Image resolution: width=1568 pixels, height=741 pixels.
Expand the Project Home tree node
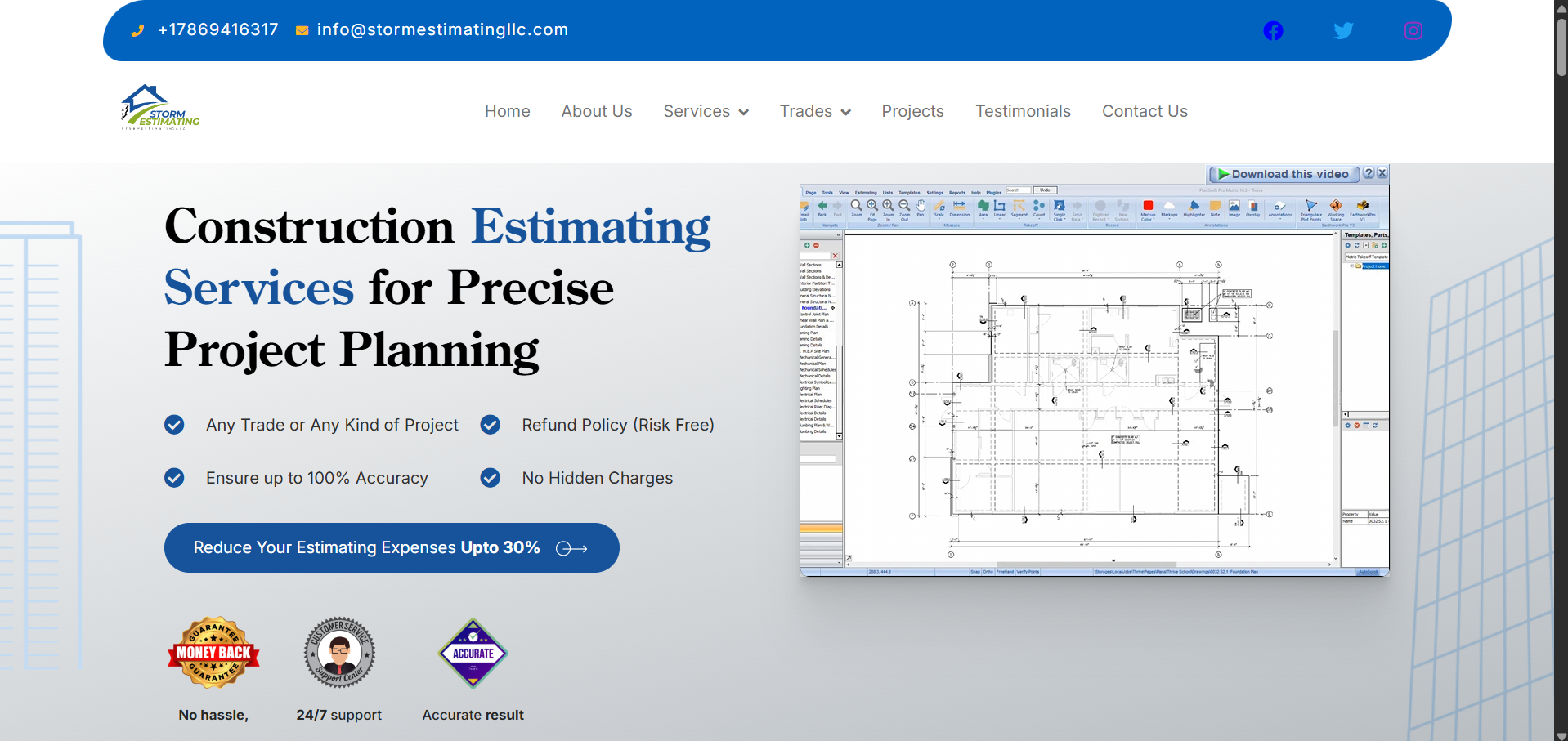coord(1351,266)
